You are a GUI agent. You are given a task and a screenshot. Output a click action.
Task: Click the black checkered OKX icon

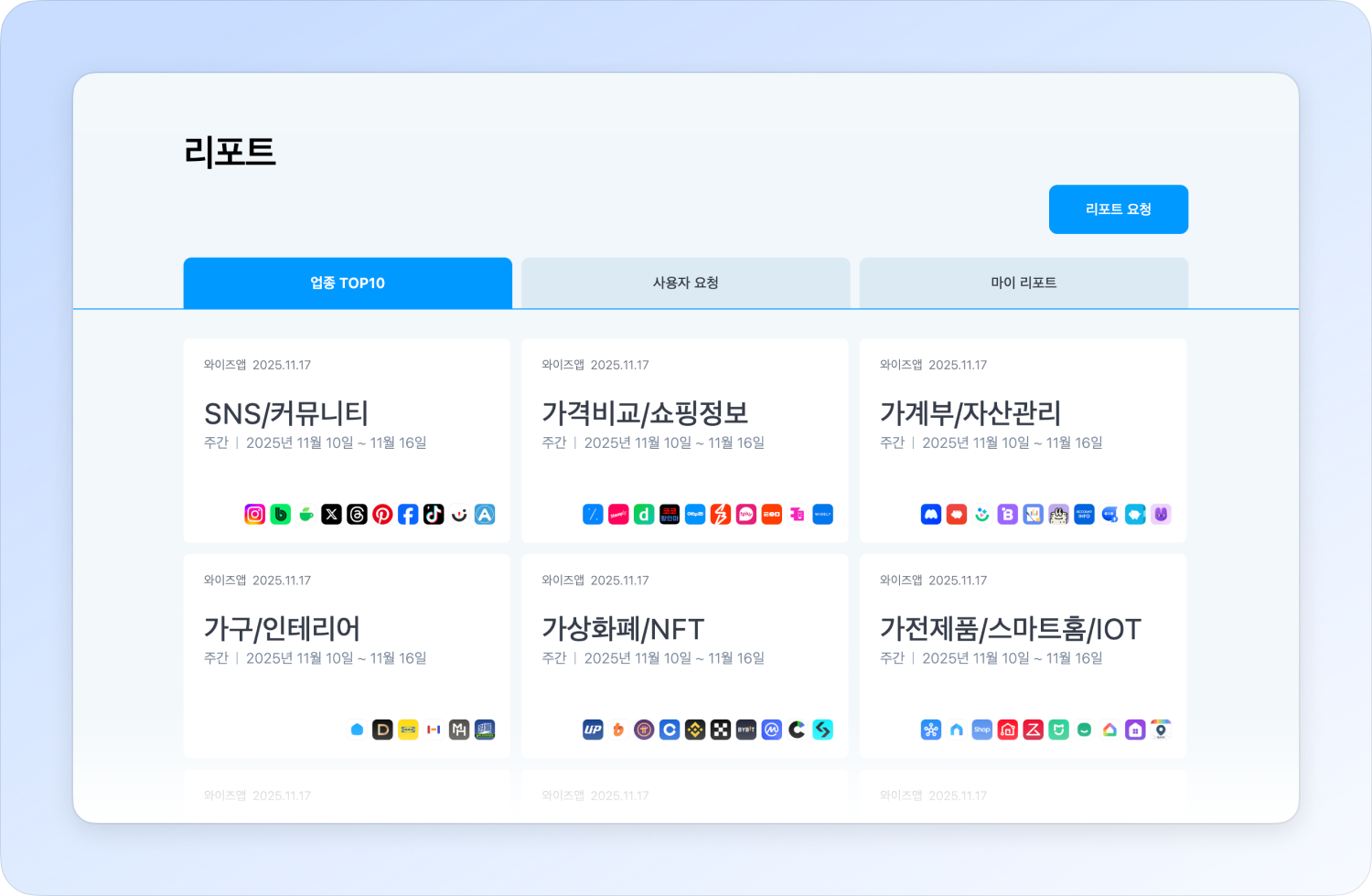(721, 730)
